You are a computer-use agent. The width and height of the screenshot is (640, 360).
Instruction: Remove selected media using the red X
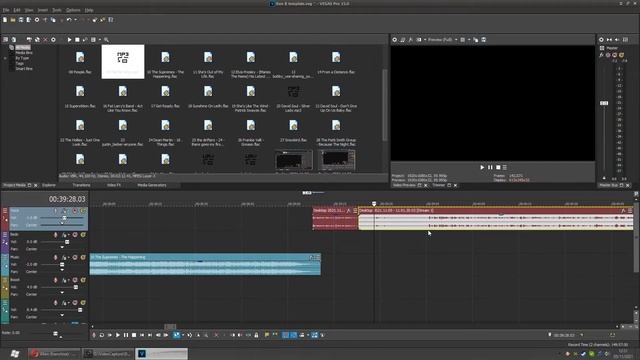pos(45,40)
